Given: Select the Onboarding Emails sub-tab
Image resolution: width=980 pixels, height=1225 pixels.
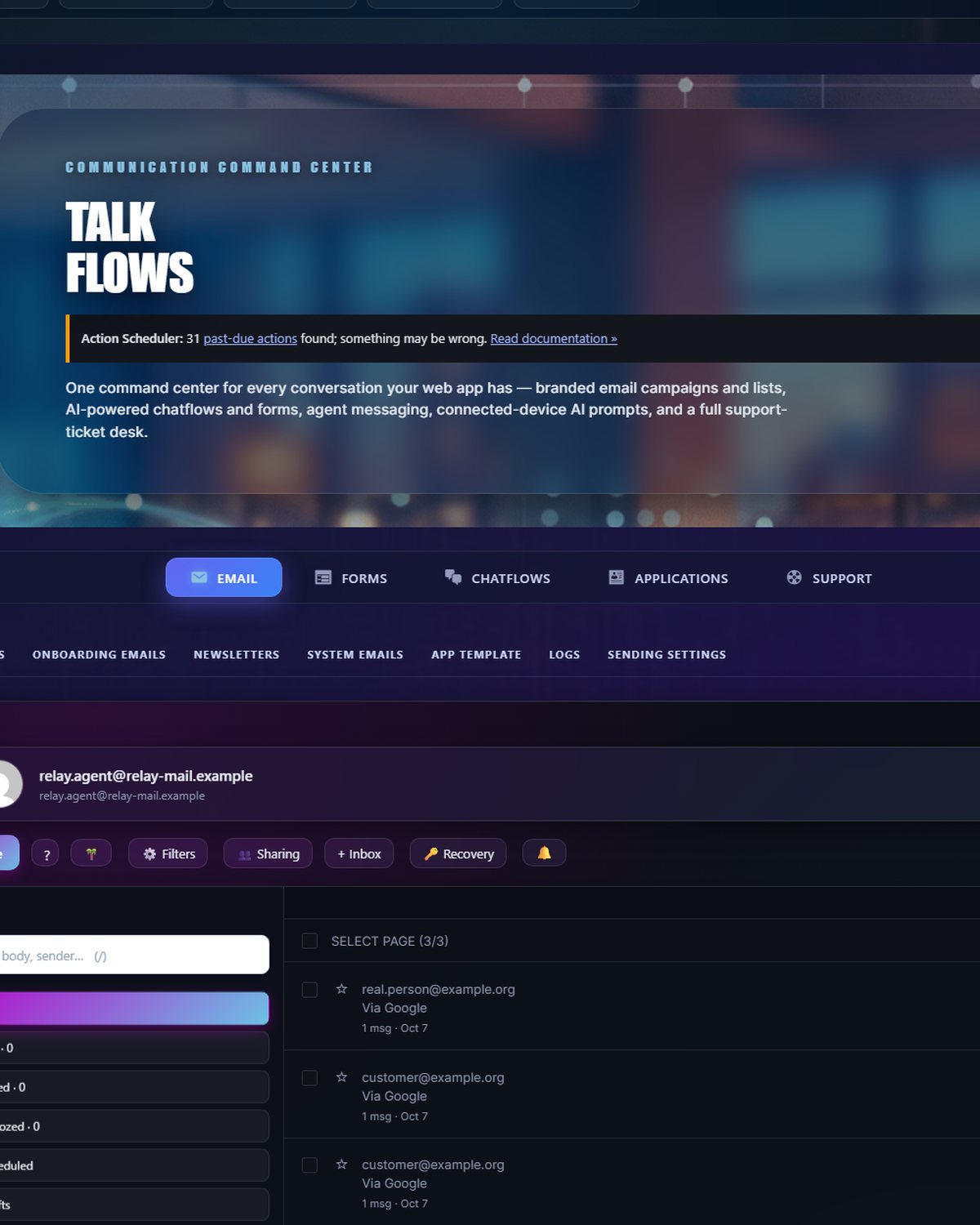Looking at the screenshot, I should click(99, 655).
